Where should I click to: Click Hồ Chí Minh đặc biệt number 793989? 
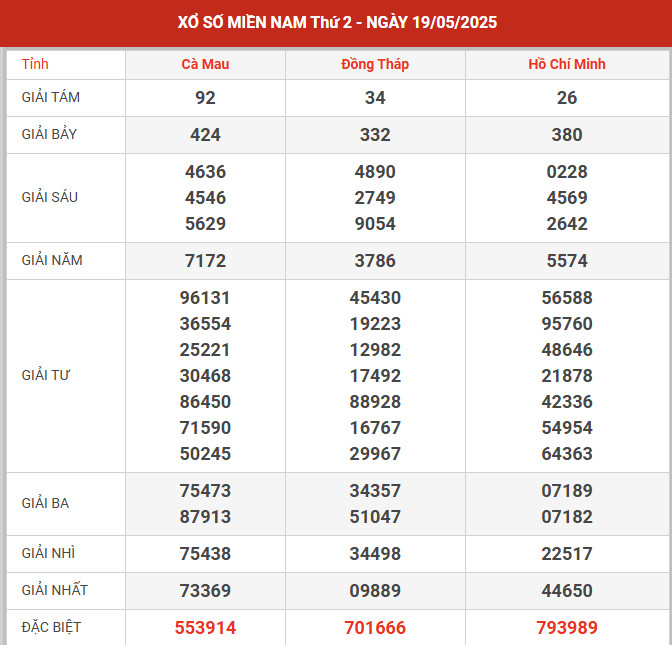tap(567, 628)
